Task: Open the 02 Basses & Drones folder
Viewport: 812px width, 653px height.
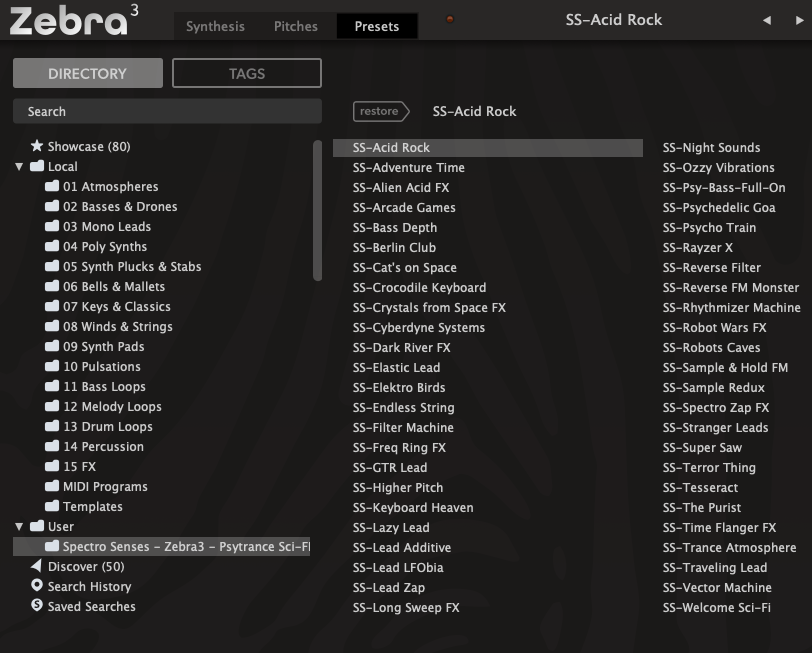Action: tap(120, 207)
